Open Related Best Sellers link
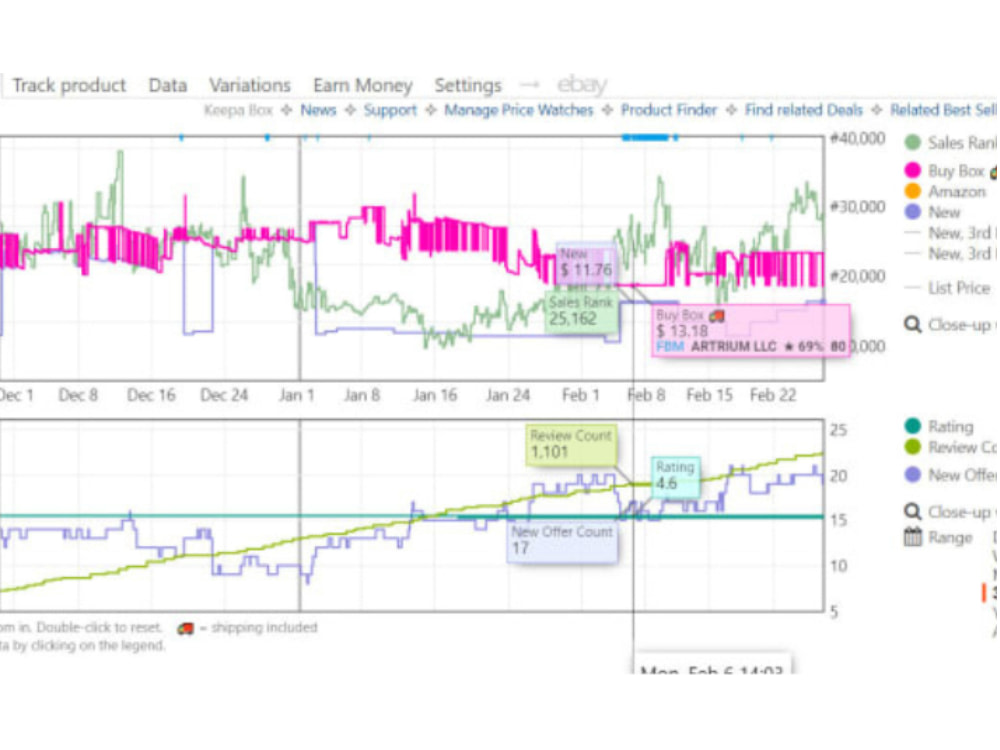Image resolution: width=1000 pixels, height=750 pixels. coord(945,110)
